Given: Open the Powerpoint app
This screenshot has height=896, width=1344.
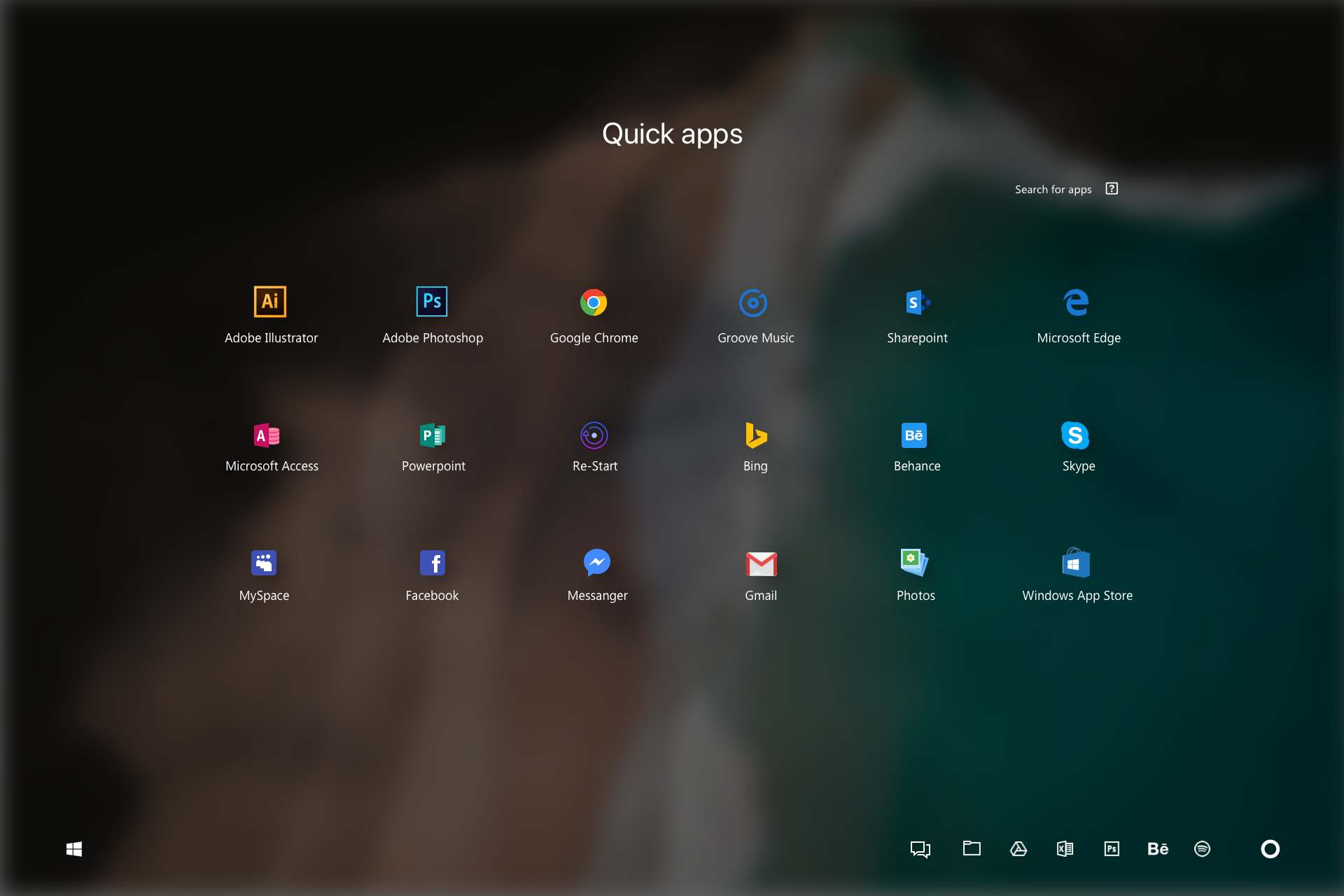Looking at the screenshot, I should click(433, 435).
